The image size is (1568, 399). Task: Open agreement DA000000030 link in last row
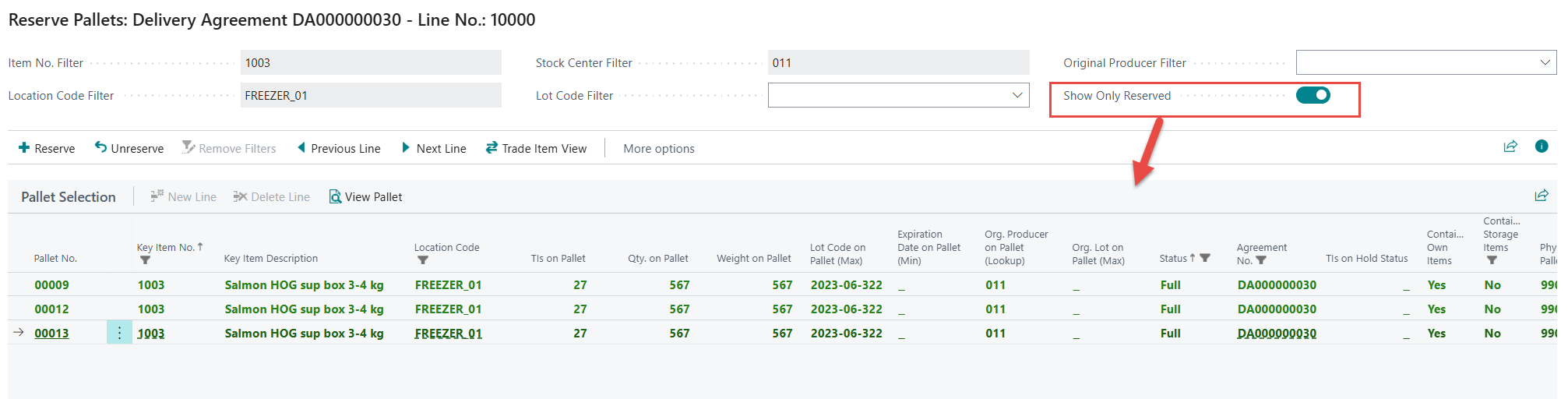1276,334
